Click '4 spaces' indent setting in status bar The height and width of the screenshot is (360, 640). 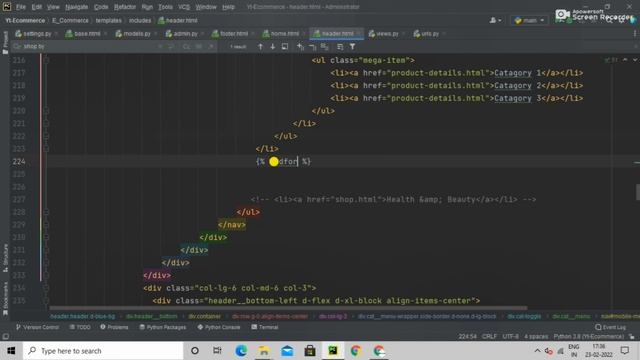(536, 337)
